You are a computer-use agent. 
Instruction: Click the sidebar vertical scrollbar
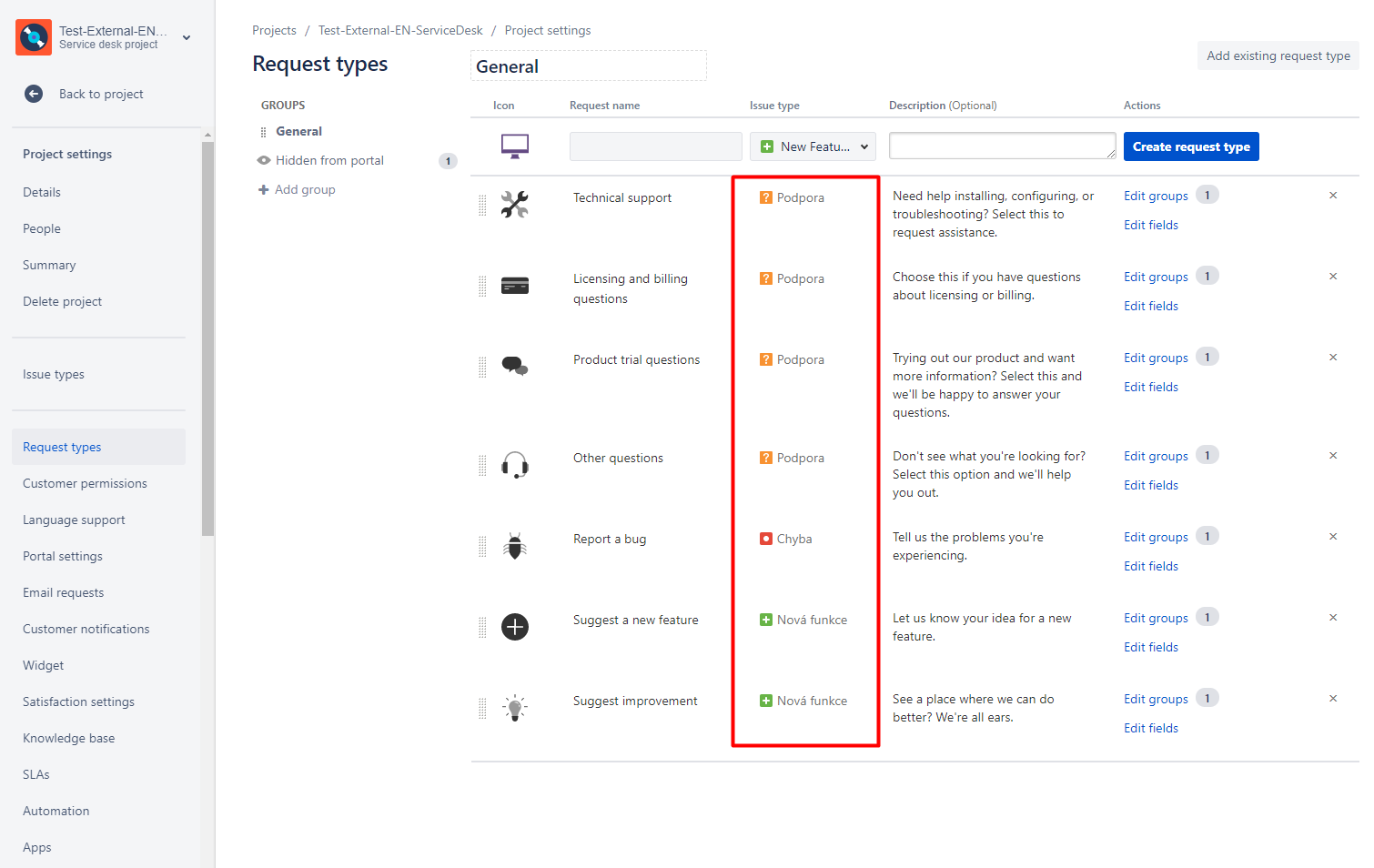point(207,337)
